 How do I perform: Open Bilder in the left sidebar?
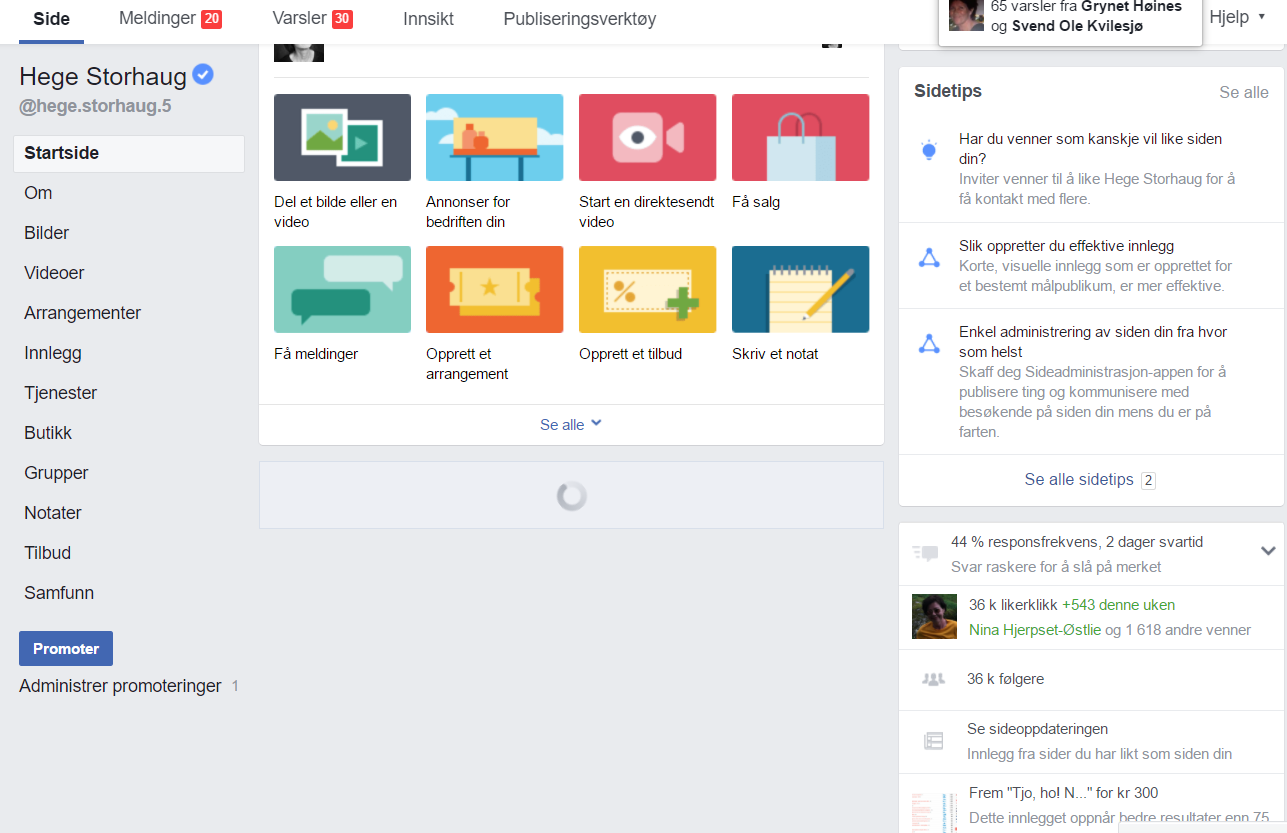click(47, 233)
